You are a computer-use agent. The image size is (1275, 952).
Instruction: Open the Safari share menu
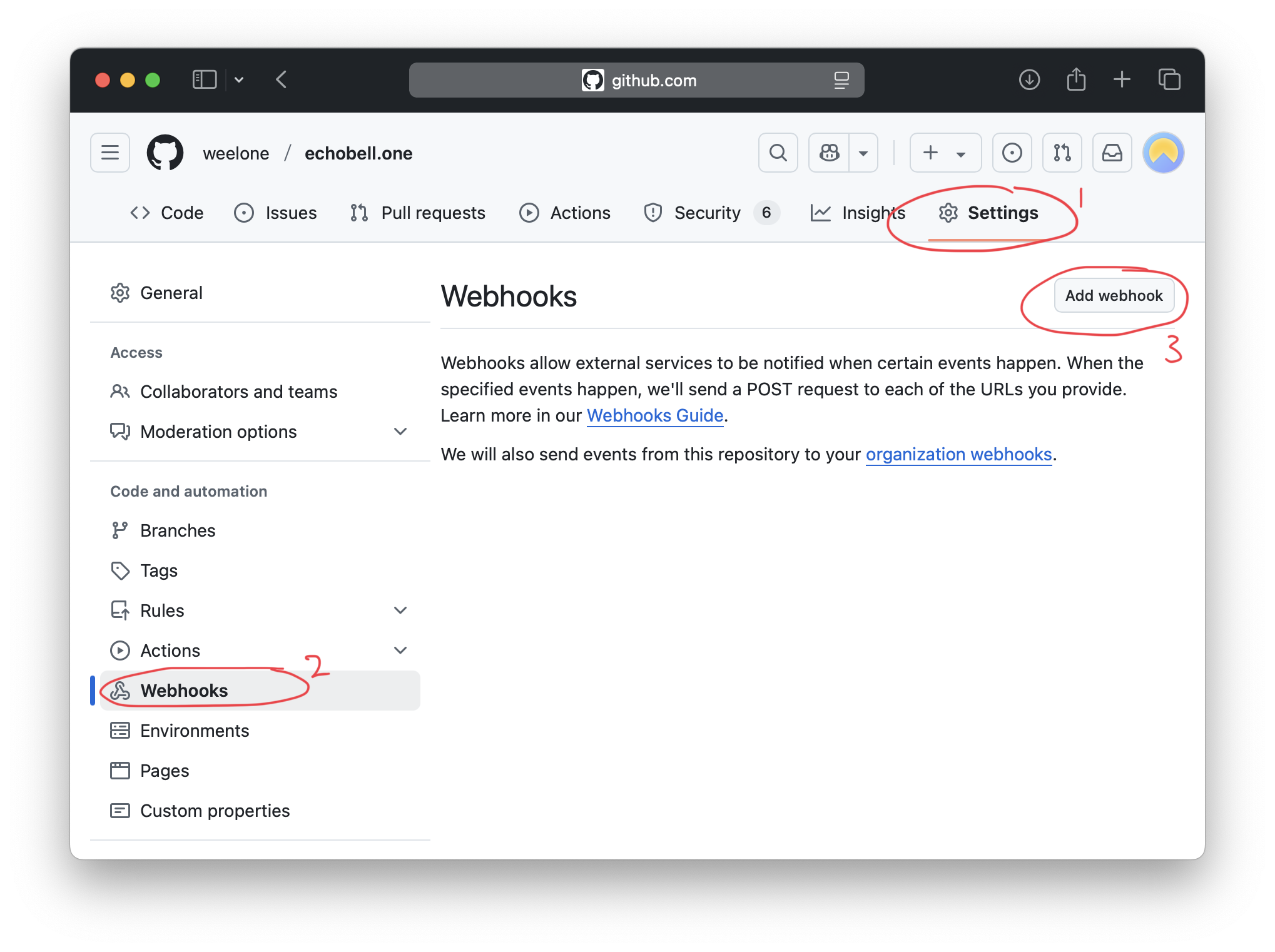(x=1076, y=79)
